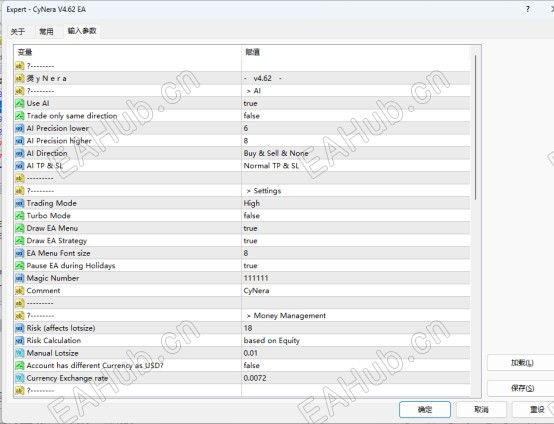Open the AI Direction value dropdown
This screenshot has height=424, width=554.
356,153
